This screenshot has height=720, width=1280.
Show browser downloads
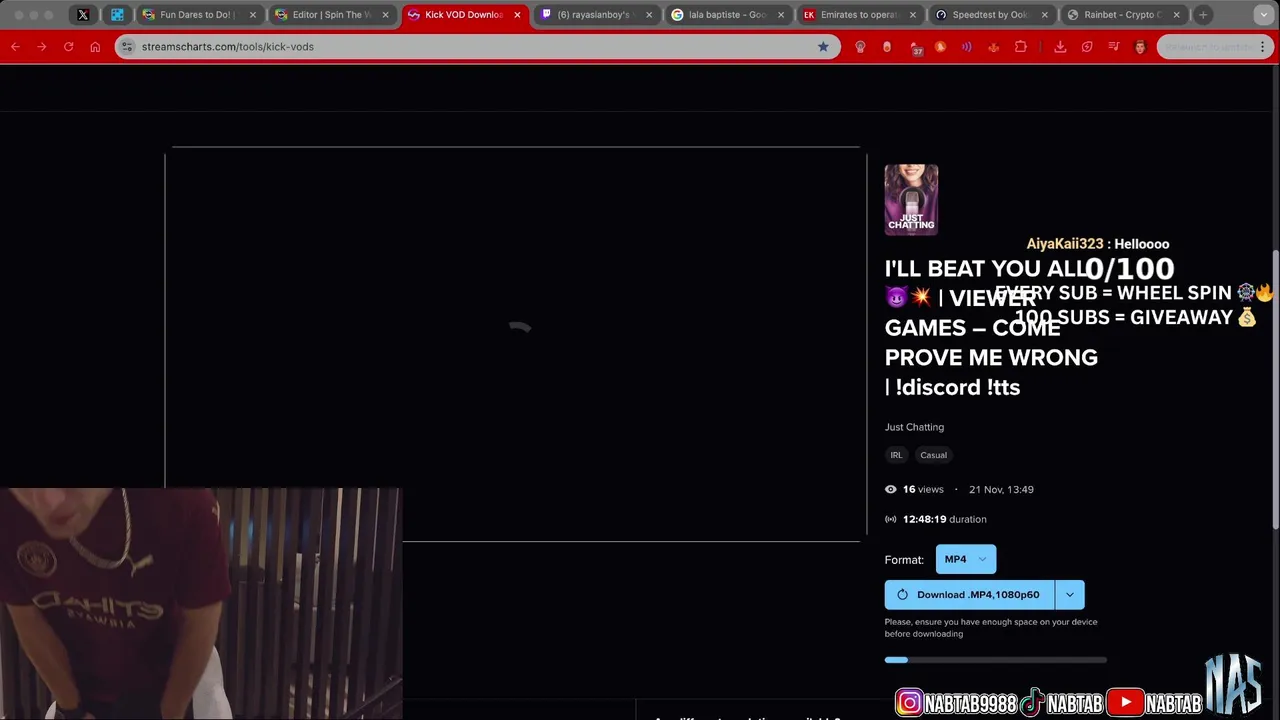tap(1060, 47)
